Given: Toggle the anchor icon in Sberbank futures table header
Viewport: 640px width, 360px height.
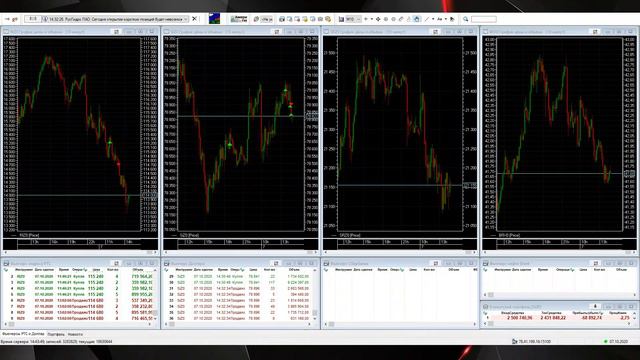Looking at the screenshot, I should pyautogui.click(x=436, y=264).
